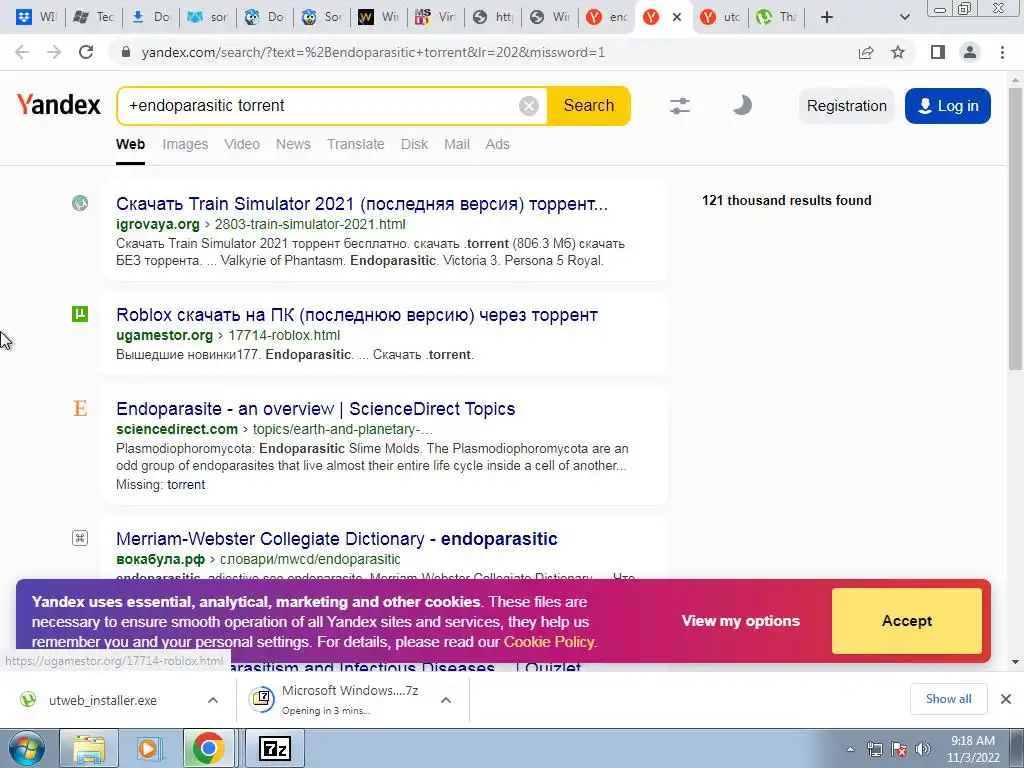Open the Ads tab
1024x768 pixels.
[x=497, y=144]
